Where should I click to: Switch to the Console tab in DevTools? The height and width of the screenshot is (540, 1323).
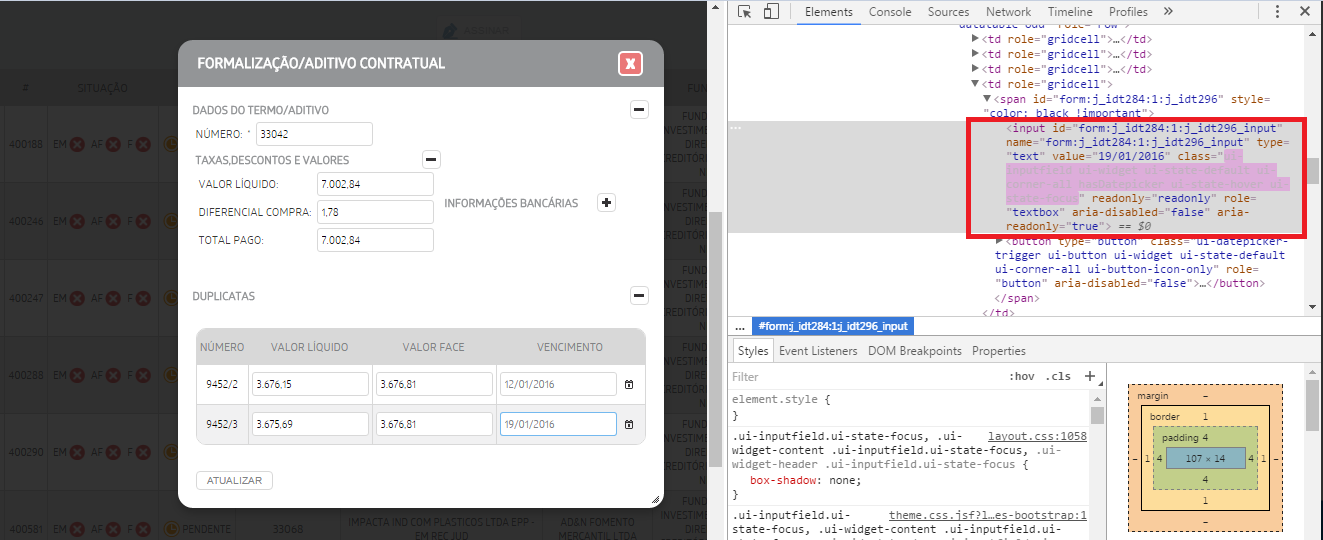(890, 12)
